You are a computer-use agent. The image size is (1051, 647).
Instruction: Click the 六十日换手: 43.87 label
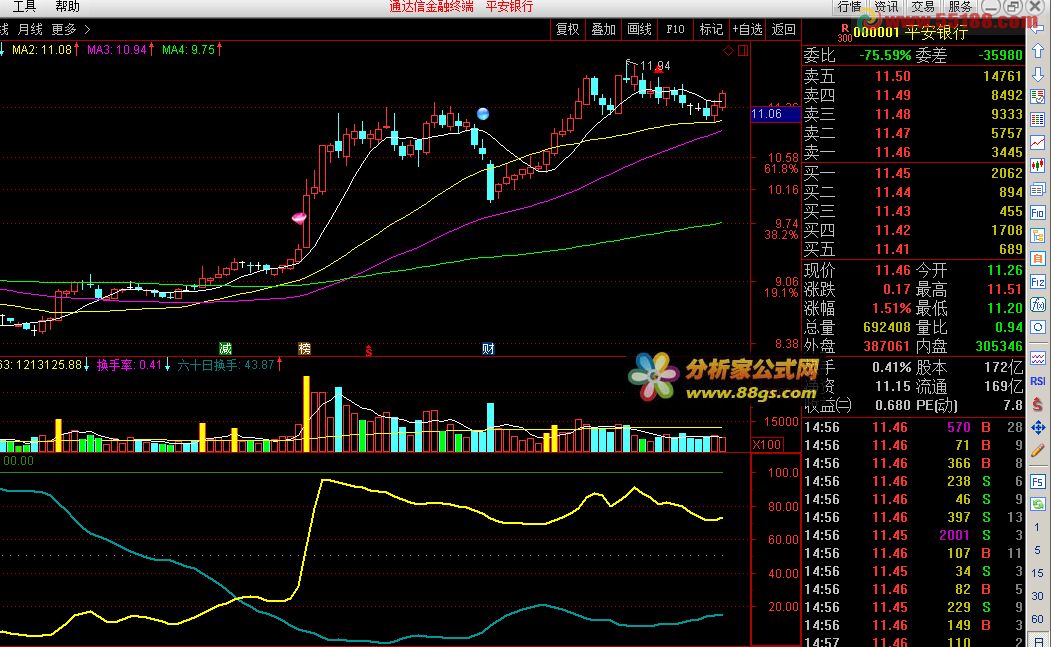pyautogui.click(x=226, y=365)
